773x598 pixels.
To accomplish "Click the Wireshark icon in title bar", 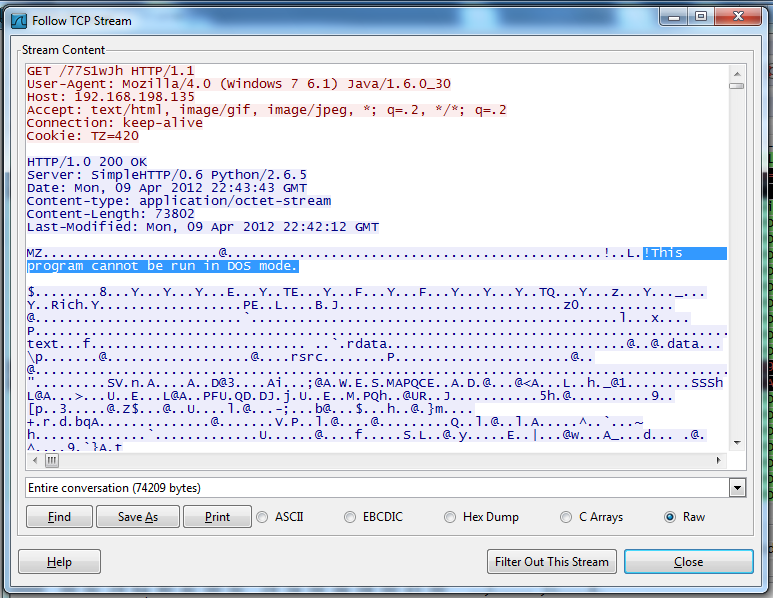I will (19, 21).
